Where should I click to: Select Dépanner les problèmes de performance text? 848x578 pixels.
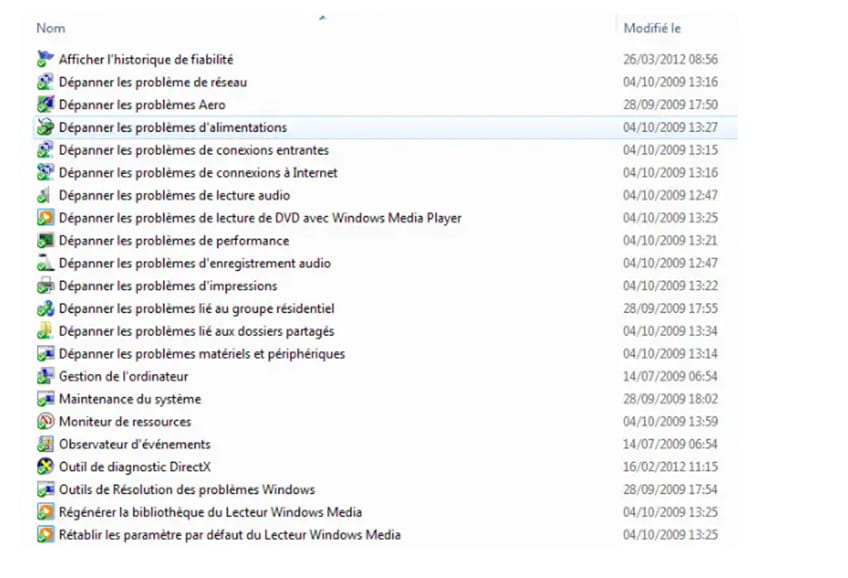(x=174, y=241)
